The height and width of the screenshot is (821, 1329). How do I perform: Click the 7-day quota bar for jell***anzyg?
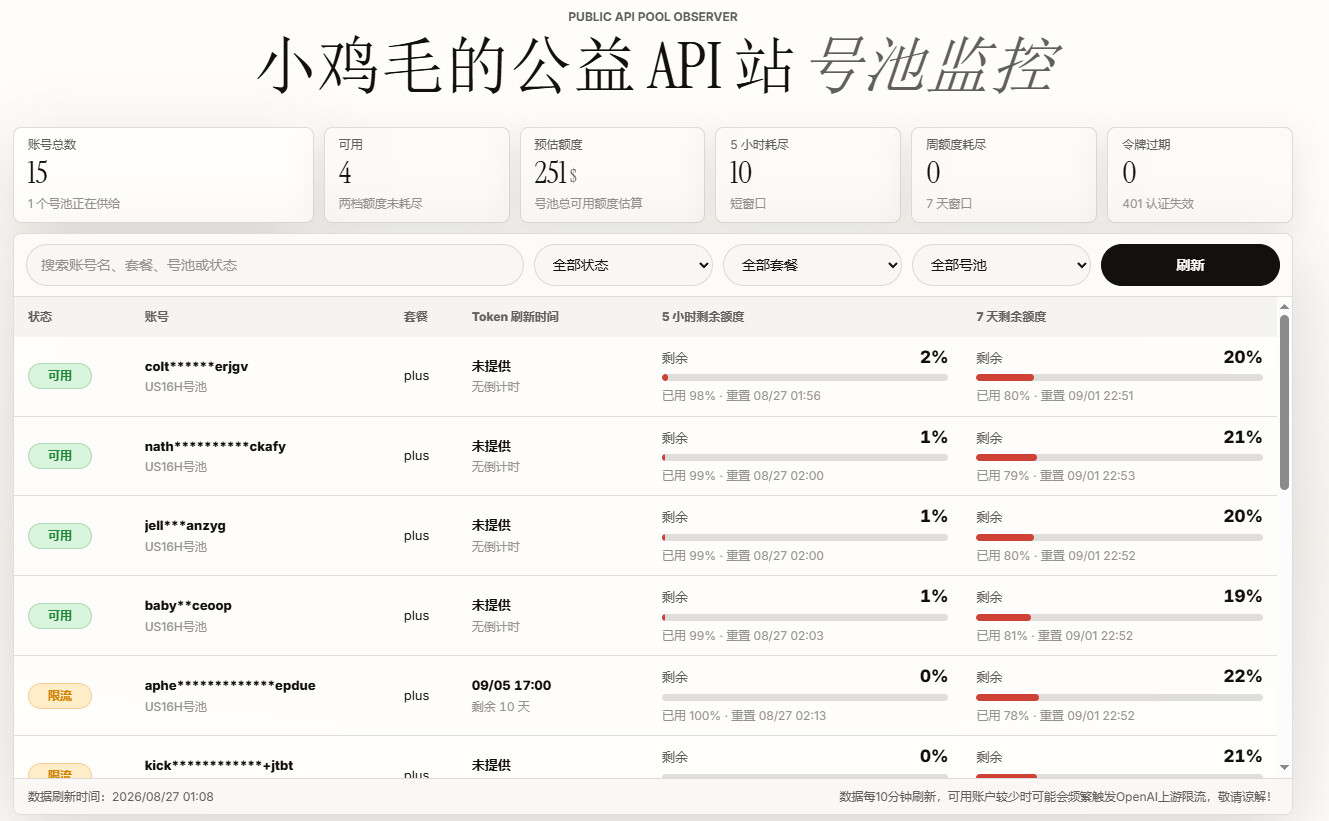click(x=1119, y=537)
